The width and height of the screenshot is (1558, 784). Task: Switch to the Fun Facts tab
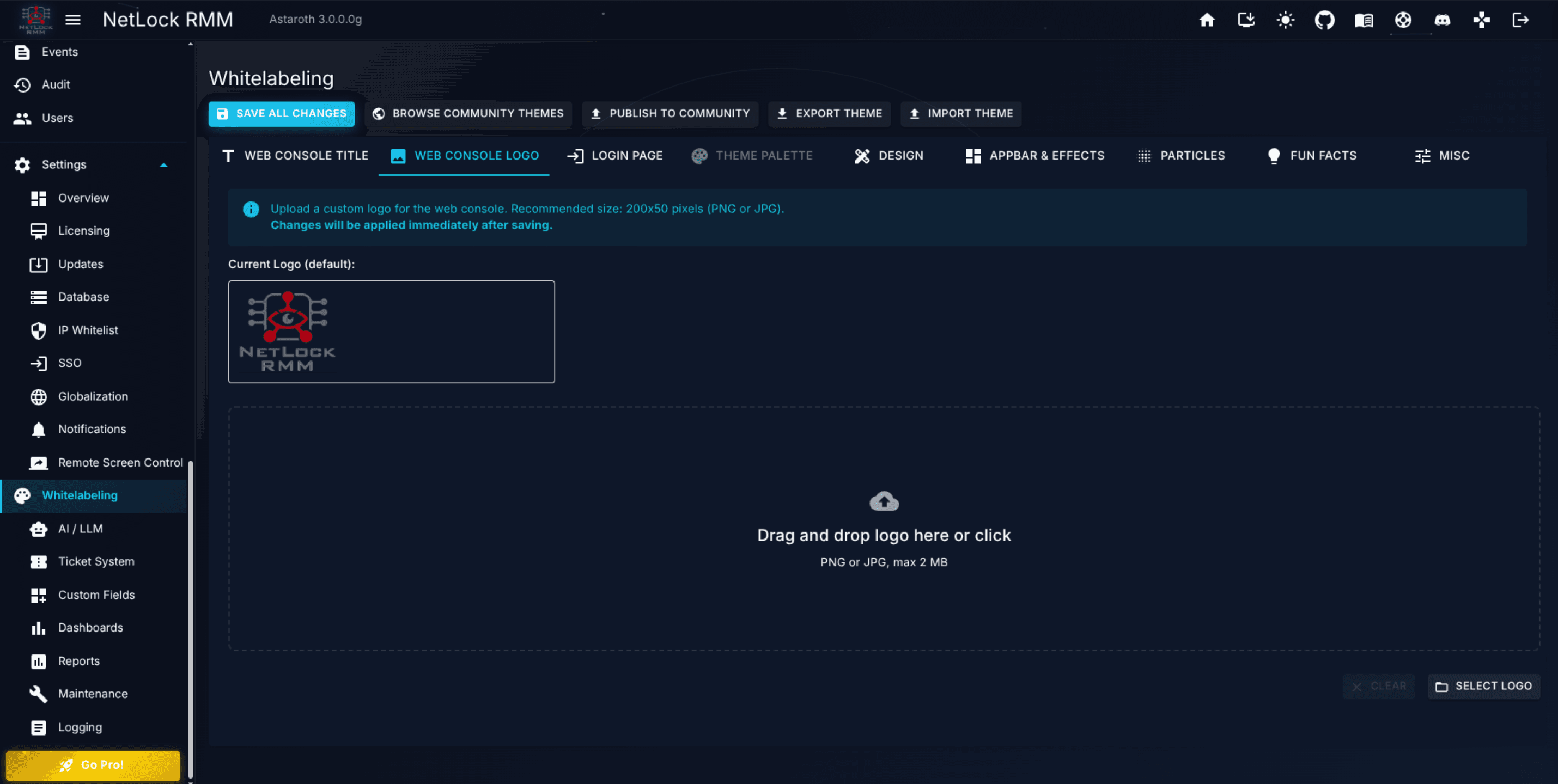click(1311, 156)
